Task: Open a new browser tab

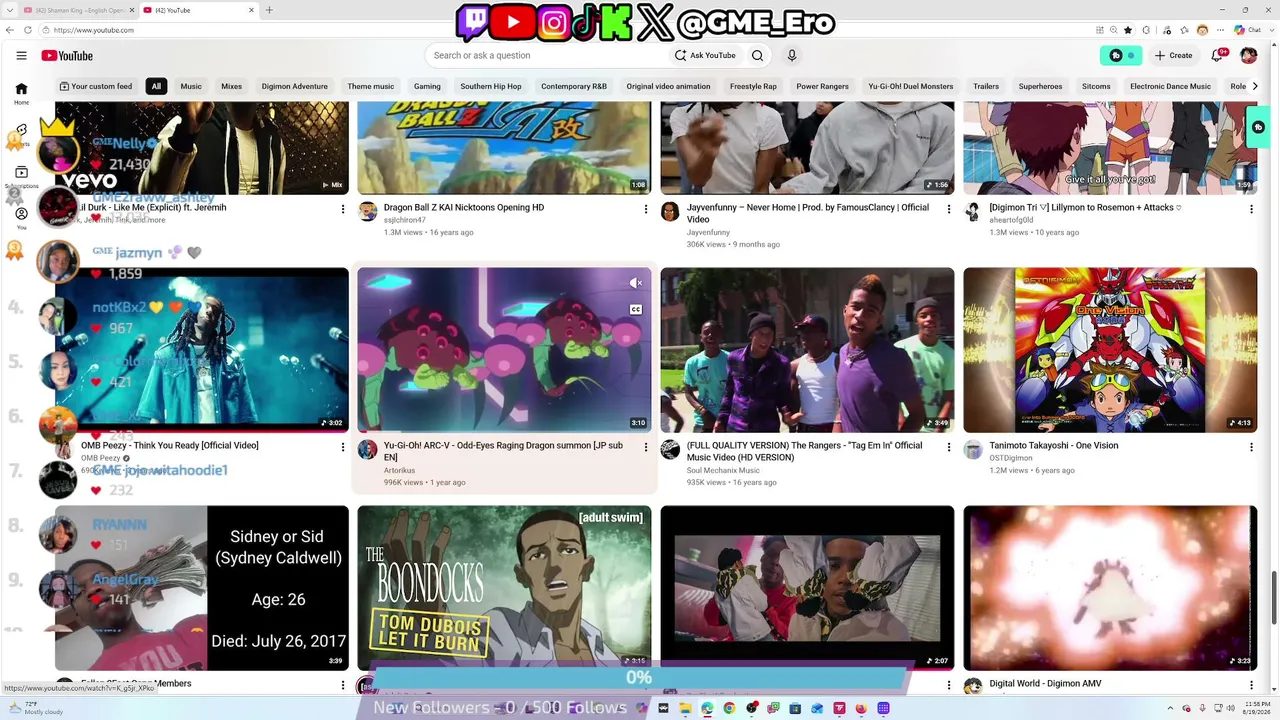Action: coord(269,10)
